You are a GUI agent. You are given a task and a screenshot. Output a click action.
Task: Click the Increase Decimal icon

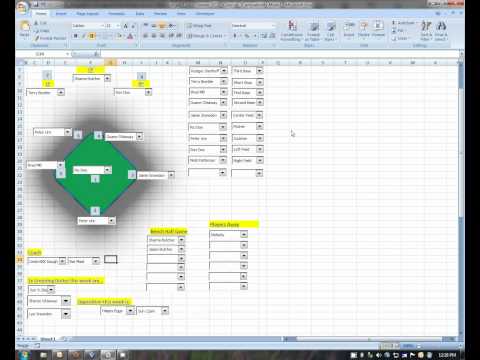[264, 36]
